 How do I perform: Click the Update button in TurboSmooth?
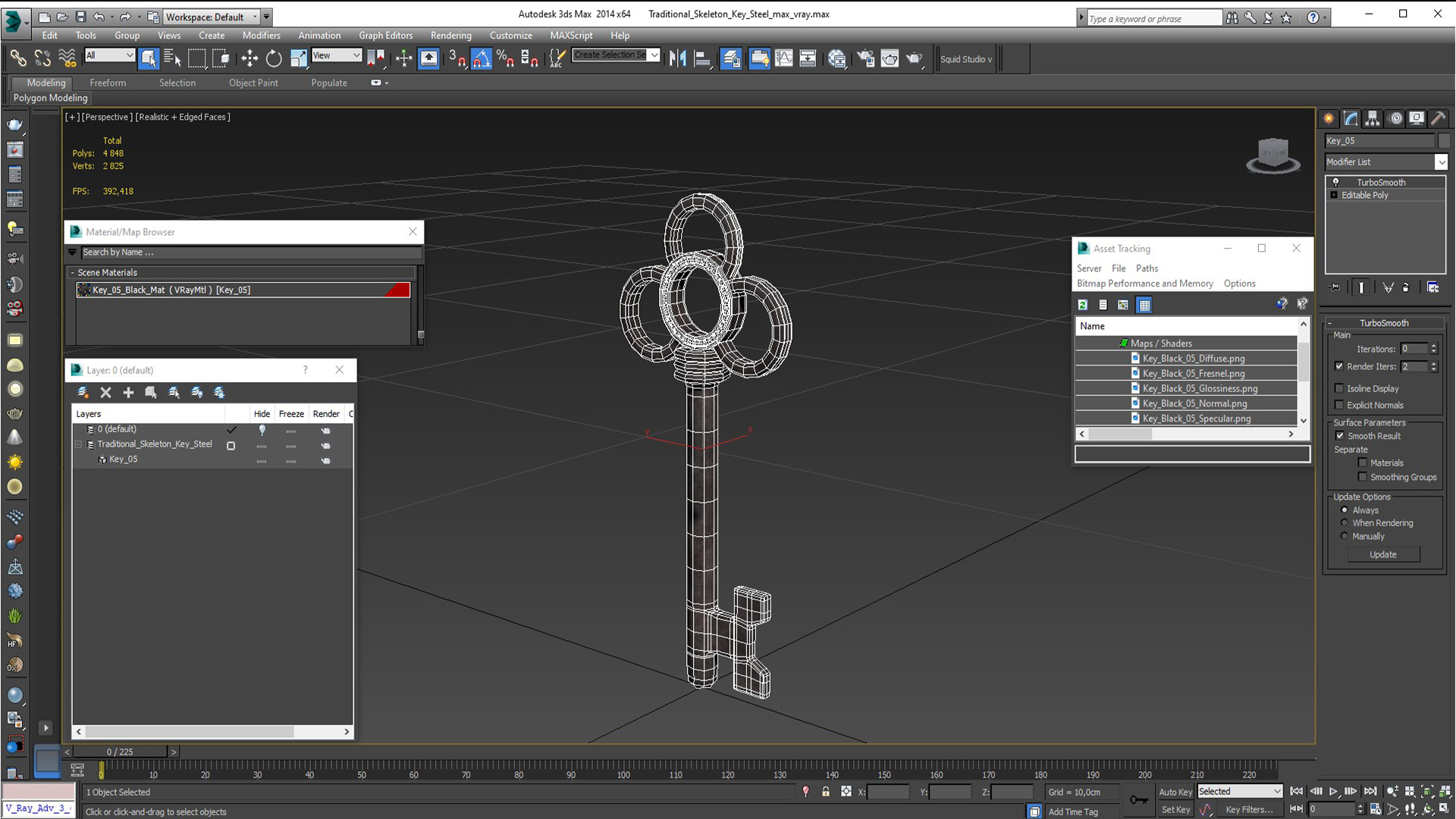(1383, 554)
